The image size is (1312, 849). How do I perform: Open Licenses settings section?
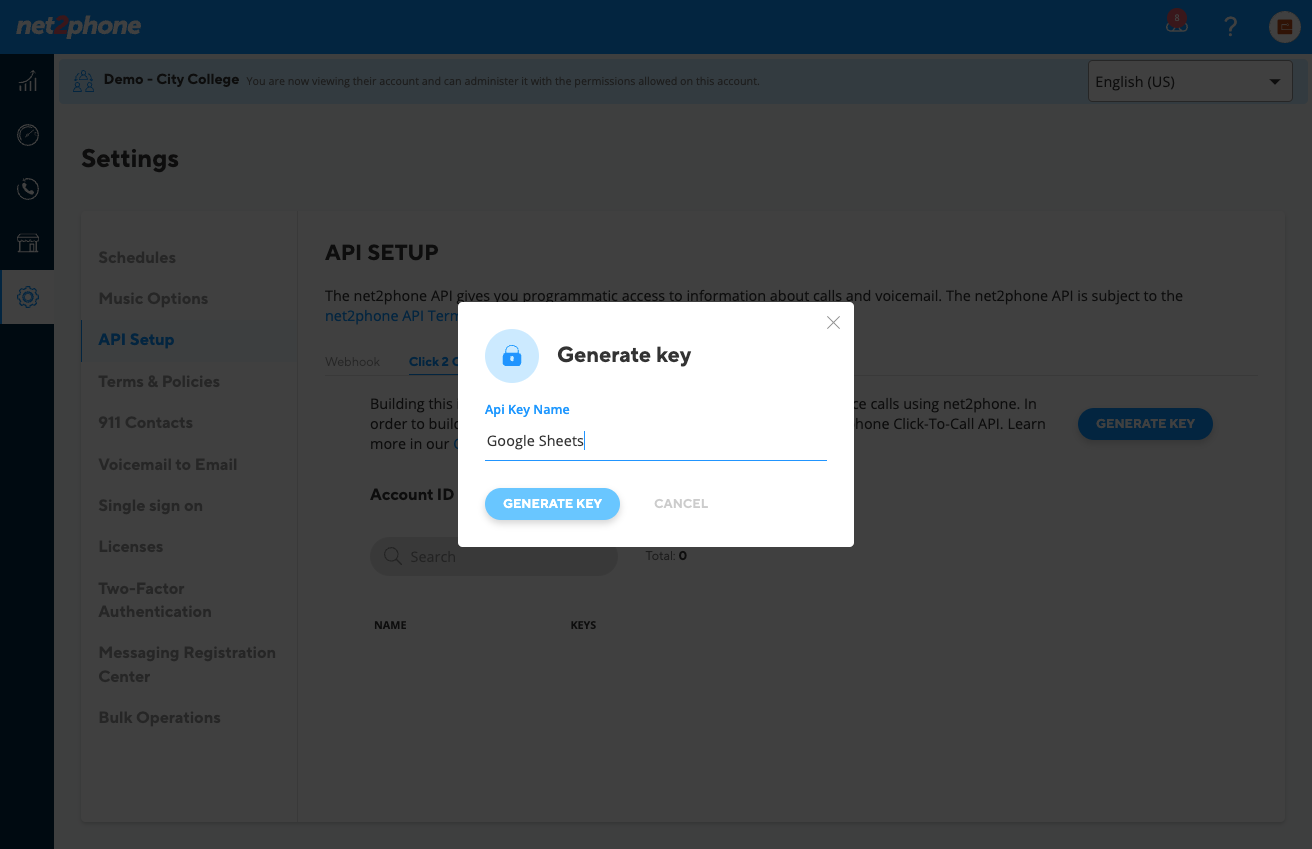(130, 546)
